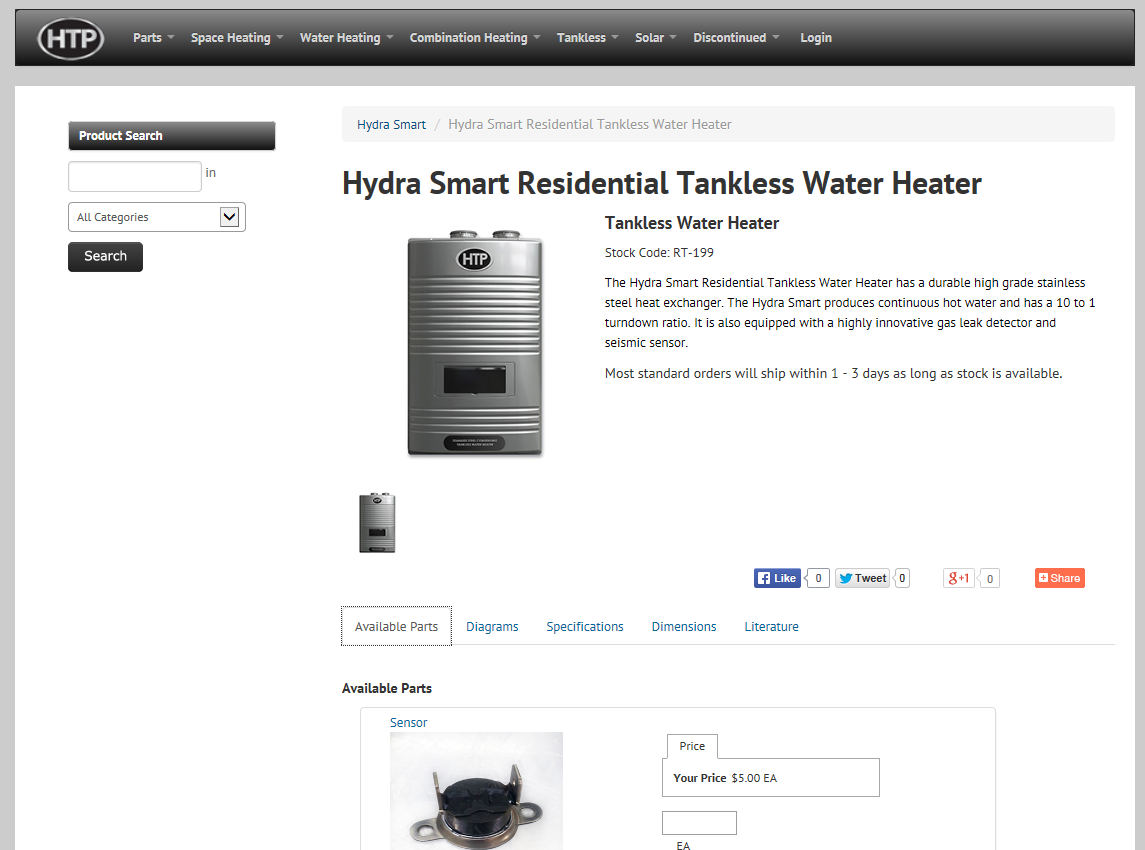Click the Google +1 icon
The height and width of the screenshot is (850, 1145).
tap(957, 578)
